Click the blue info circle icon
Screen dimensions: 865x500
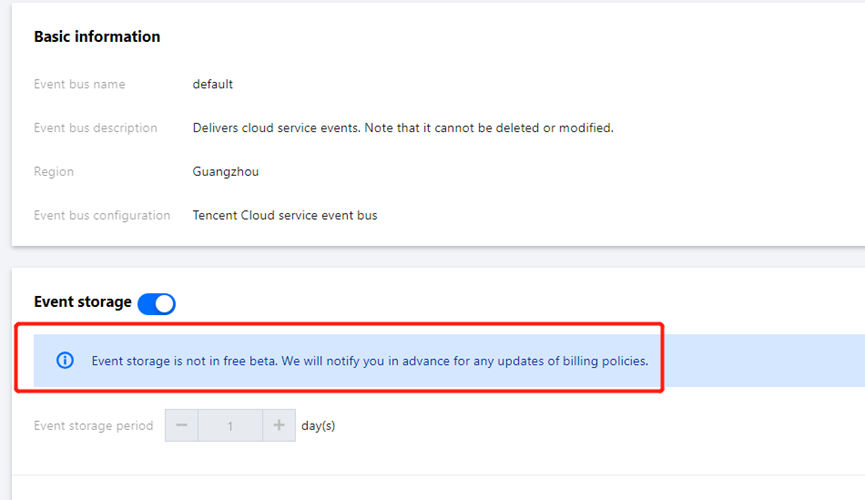coord(65,360)
